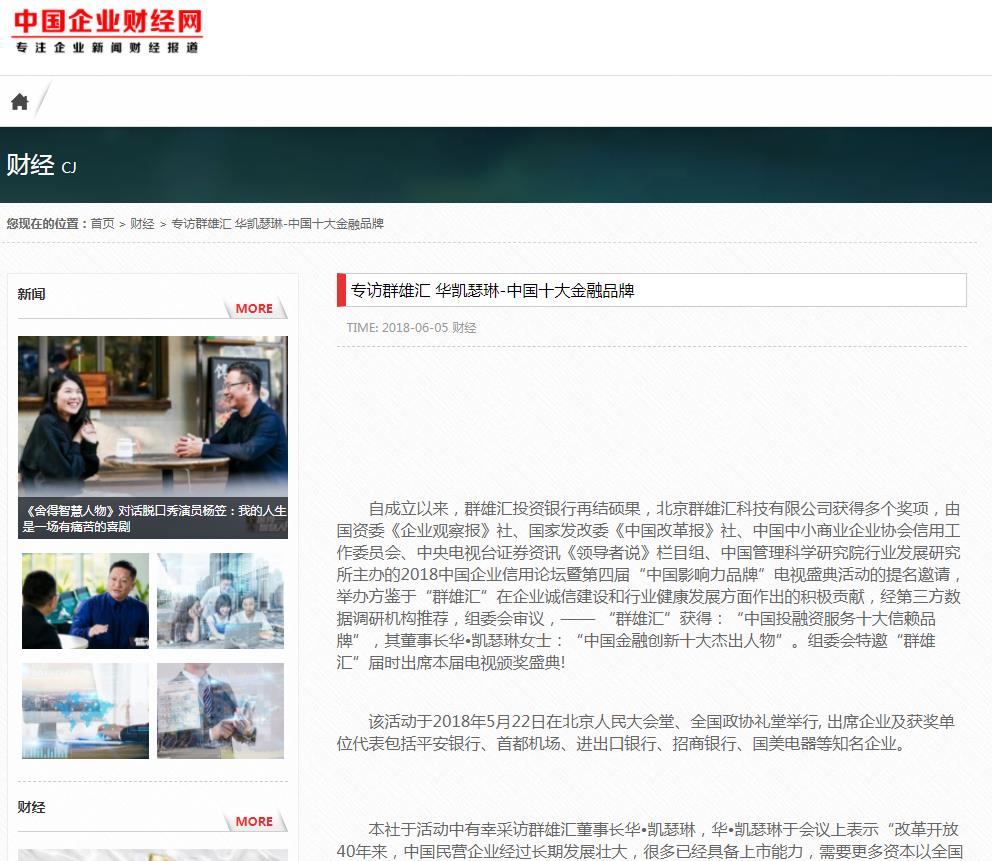Screen dimensions: 992x861
Task: Open thumbnail of group around laptop
Action: [220, 601]
